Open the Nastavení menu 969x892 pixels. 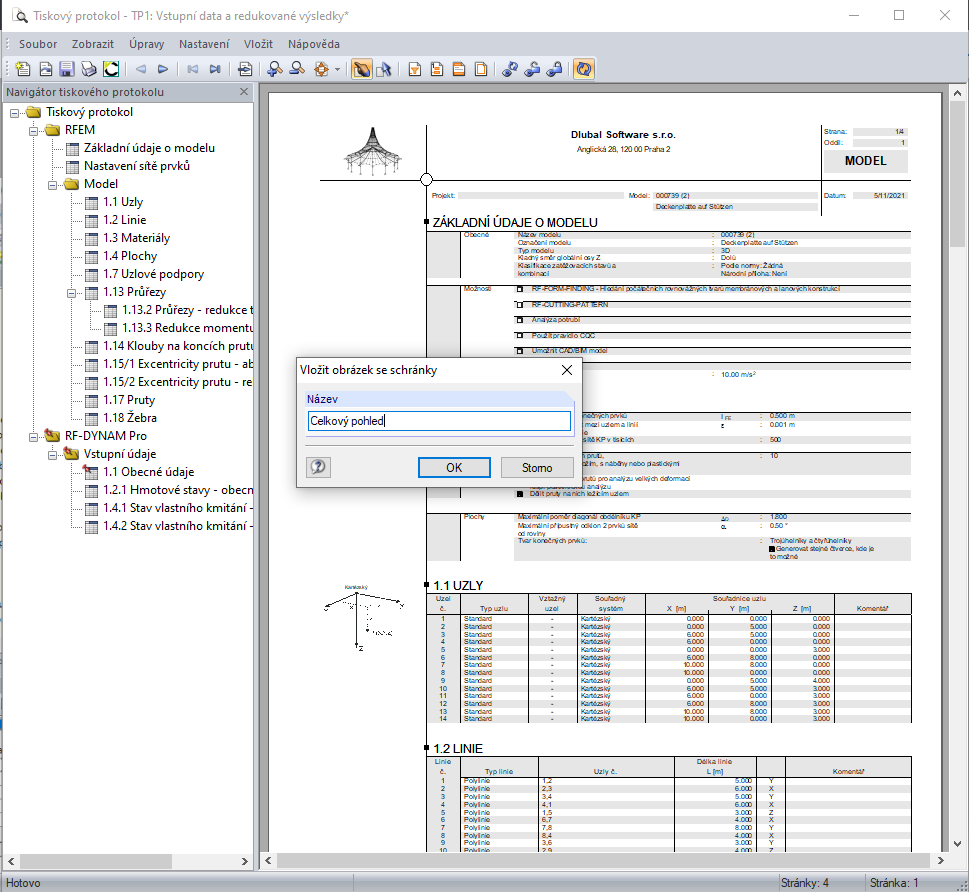(204, 44)
